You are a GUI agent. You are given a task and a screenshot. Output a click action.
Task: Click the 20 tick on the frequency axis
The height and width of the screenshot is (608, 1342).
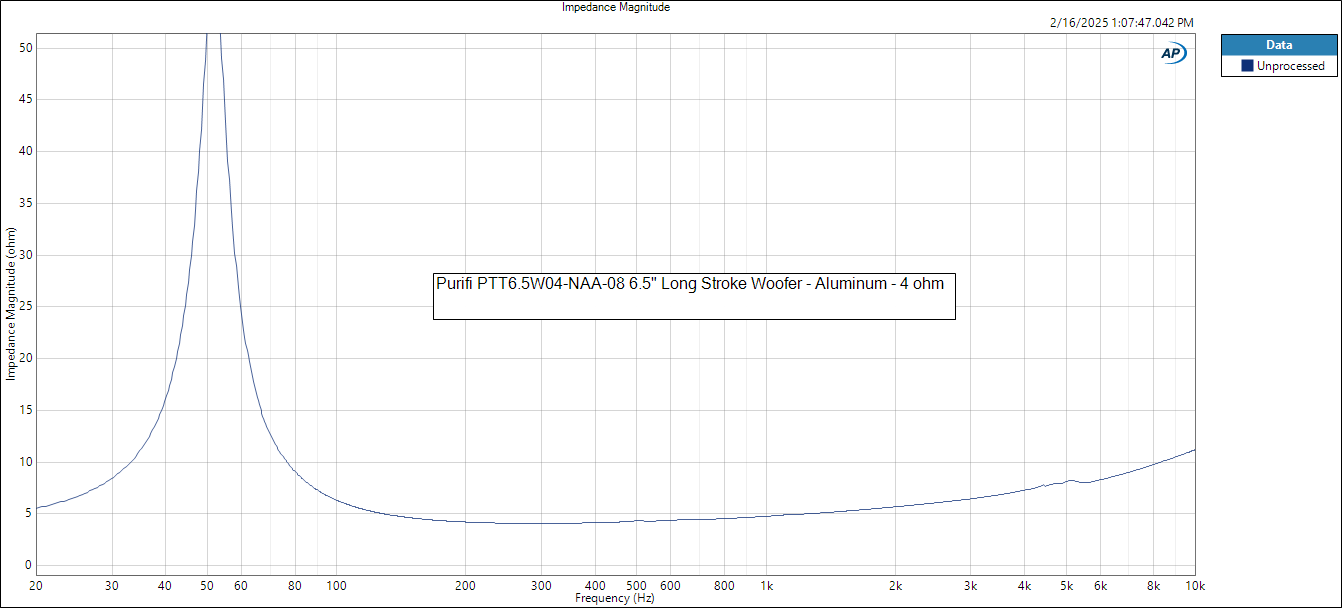[36, 585]
